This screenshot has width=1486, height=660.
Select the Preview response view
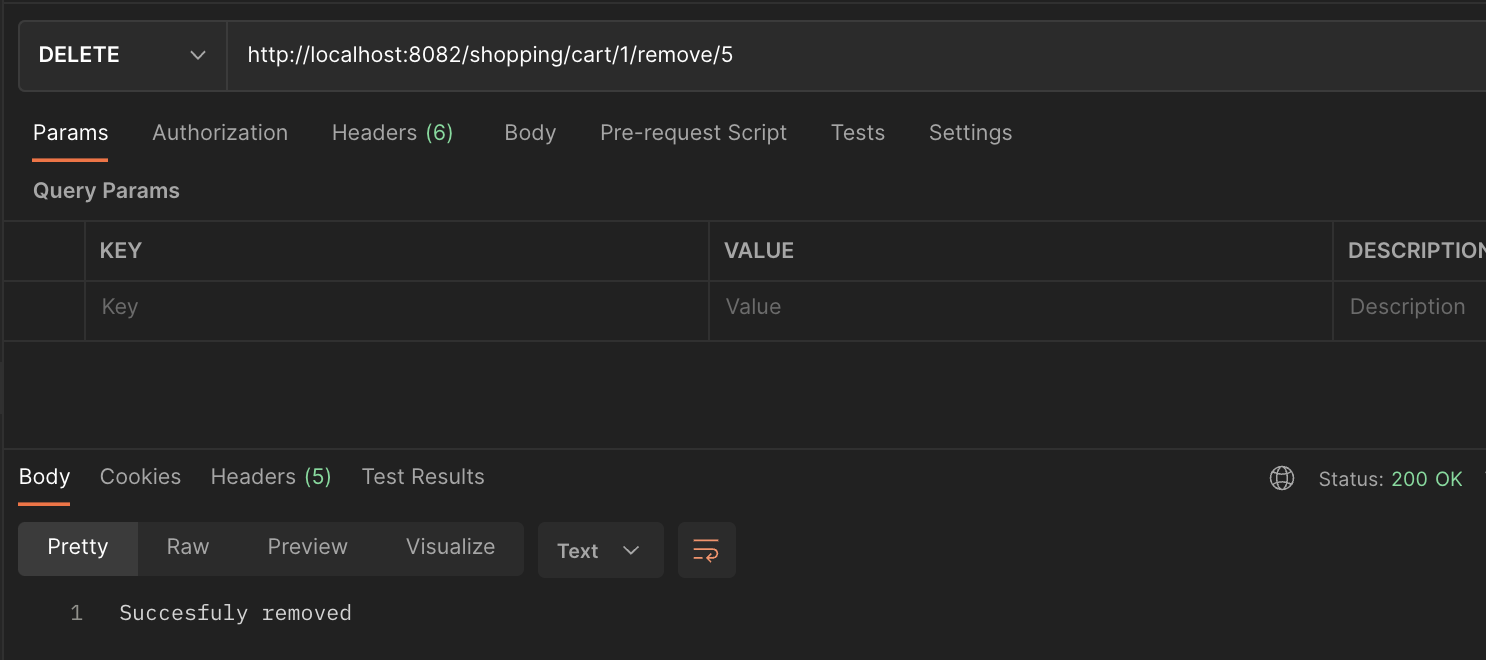307,547
